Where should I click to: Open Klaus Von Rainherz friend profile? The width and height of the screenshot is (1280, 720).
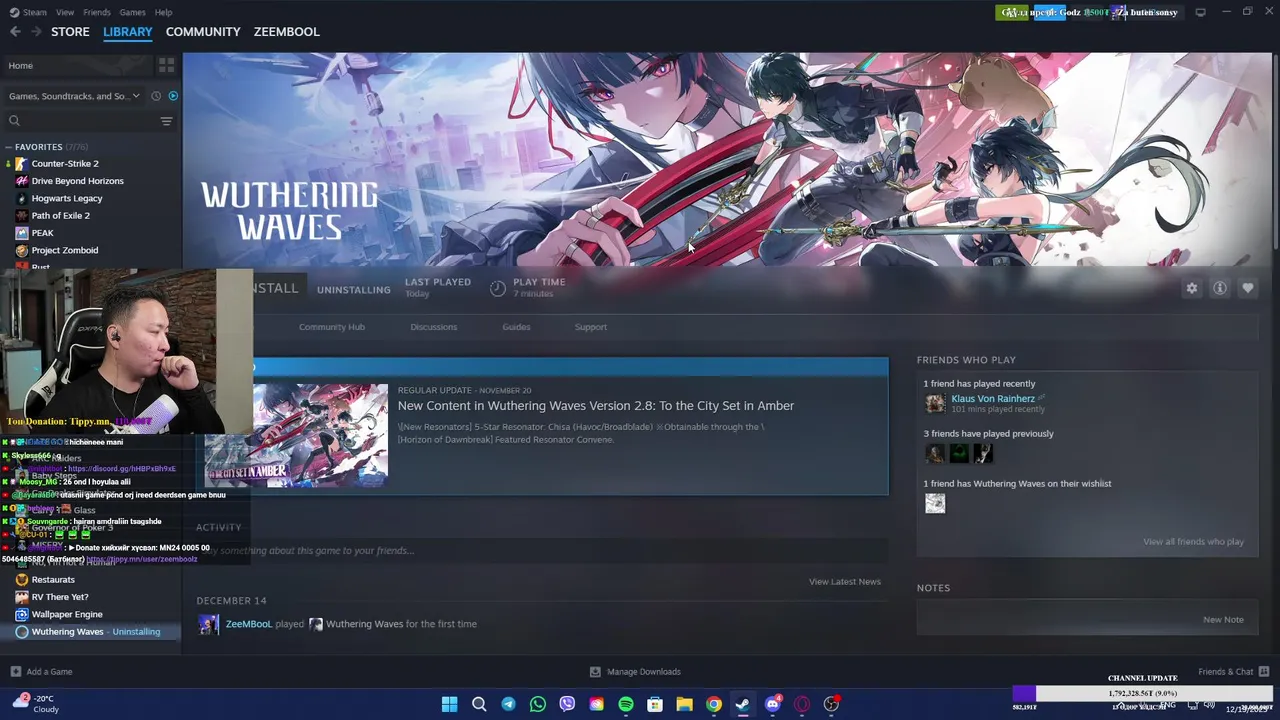993,399
